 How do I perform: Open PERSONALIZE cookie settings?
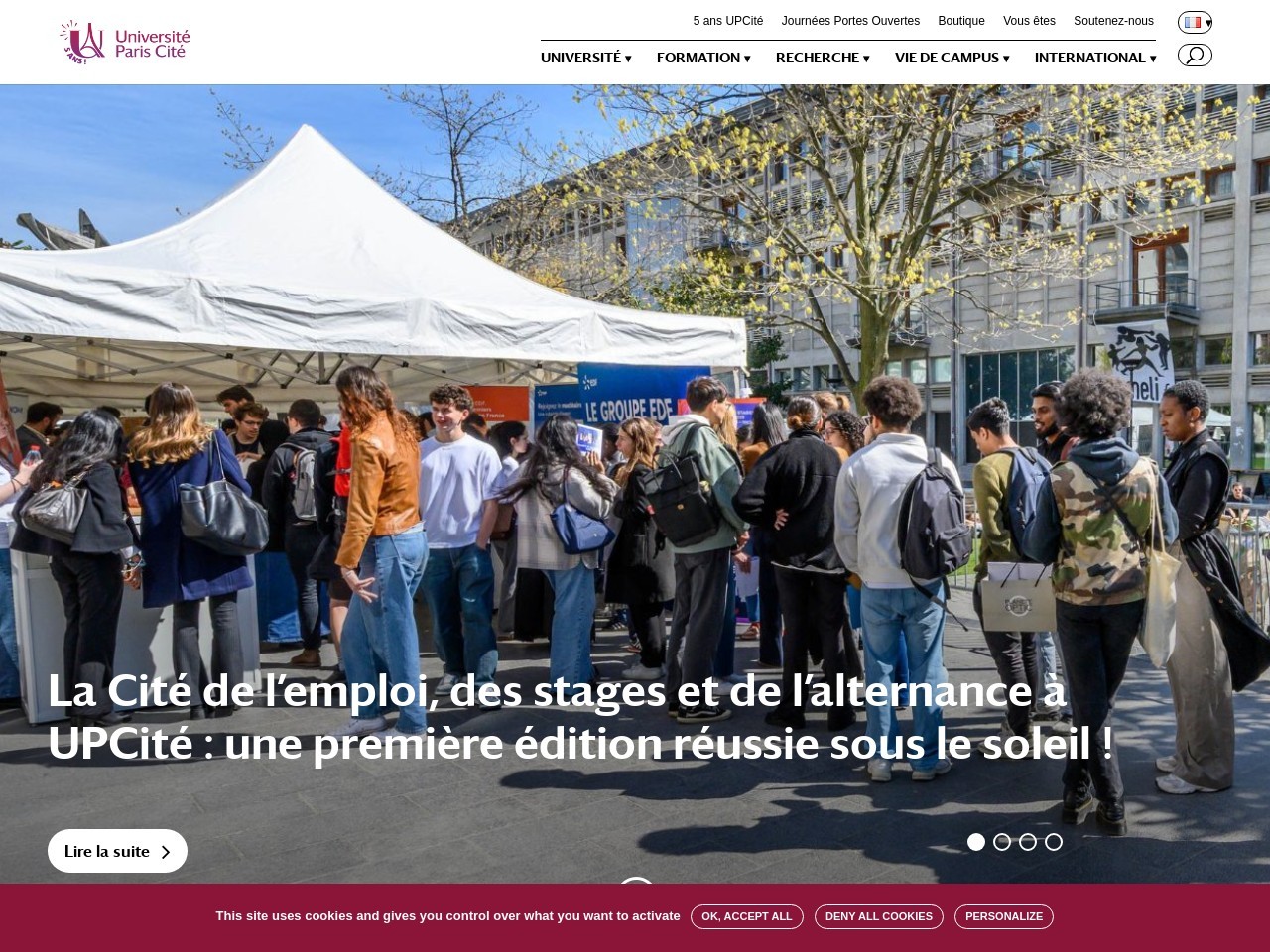click(x=1004, y=916)
